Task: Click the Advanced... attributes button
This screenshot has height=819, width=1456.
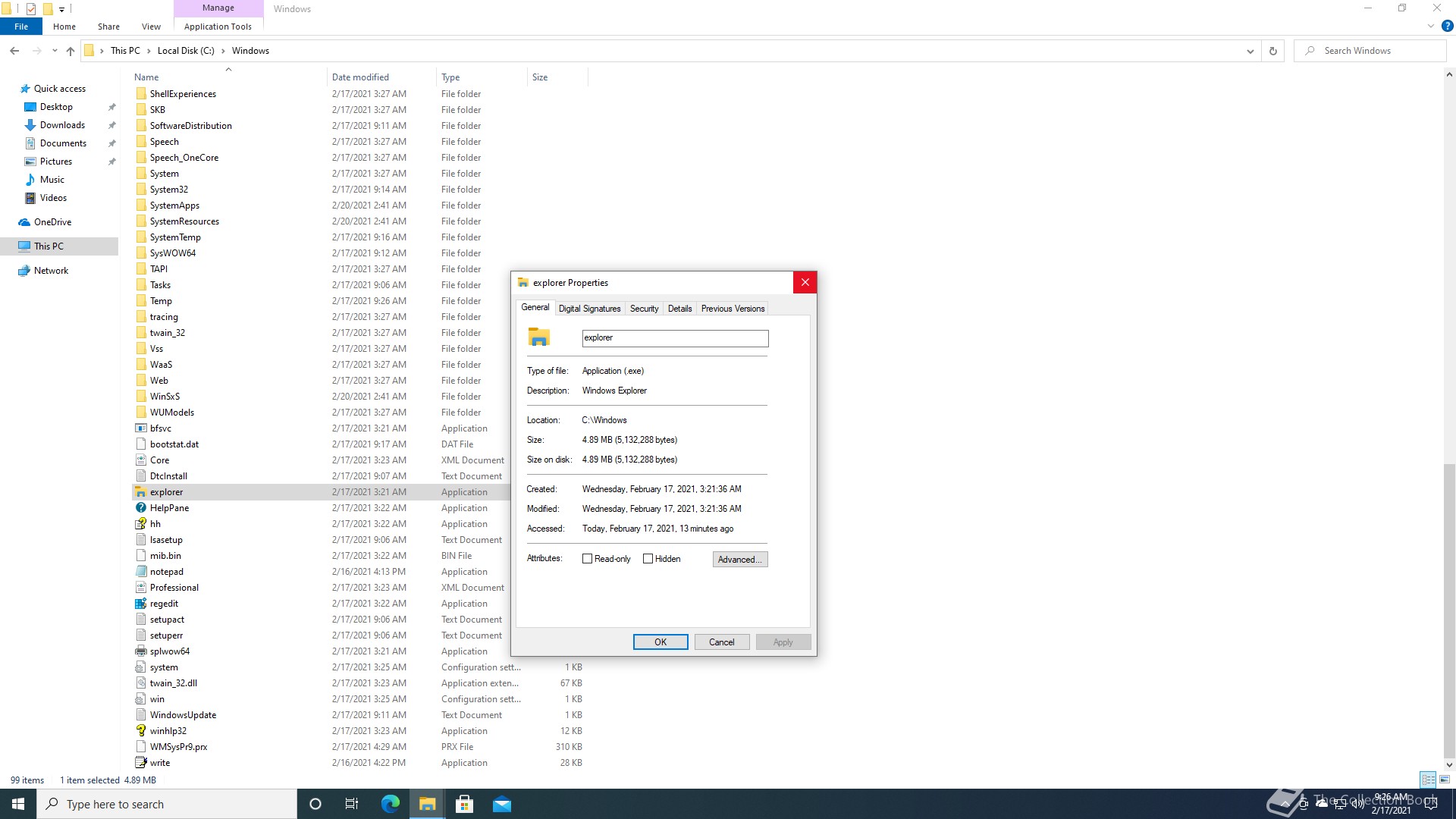Action: [x=740, y=560]
